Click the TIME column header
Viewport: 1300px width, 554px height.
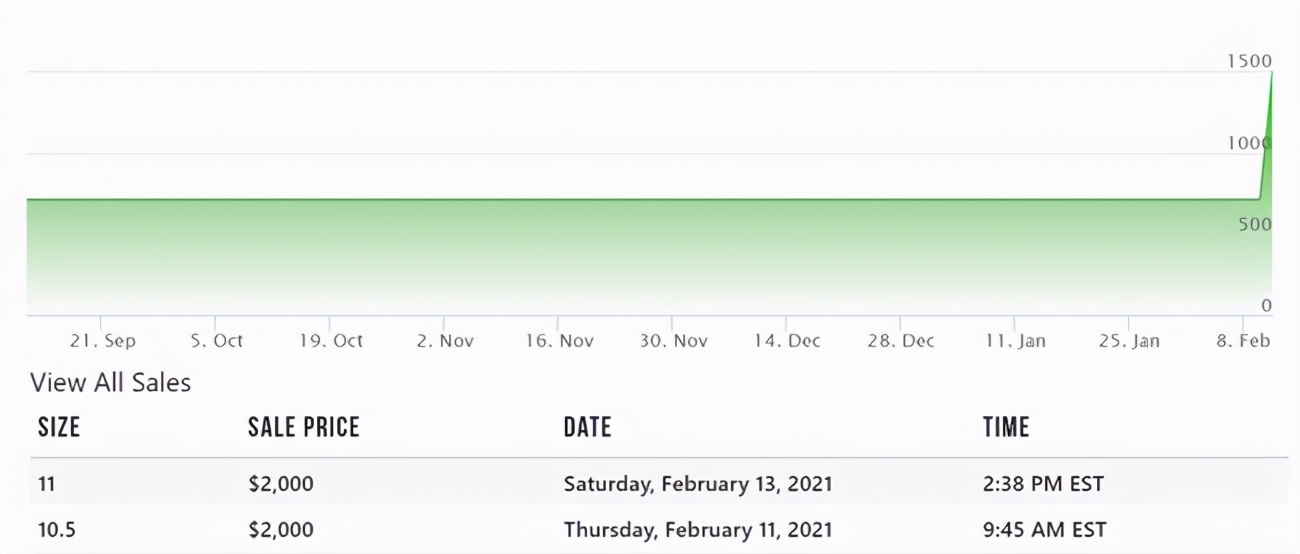pos(1005,428)
